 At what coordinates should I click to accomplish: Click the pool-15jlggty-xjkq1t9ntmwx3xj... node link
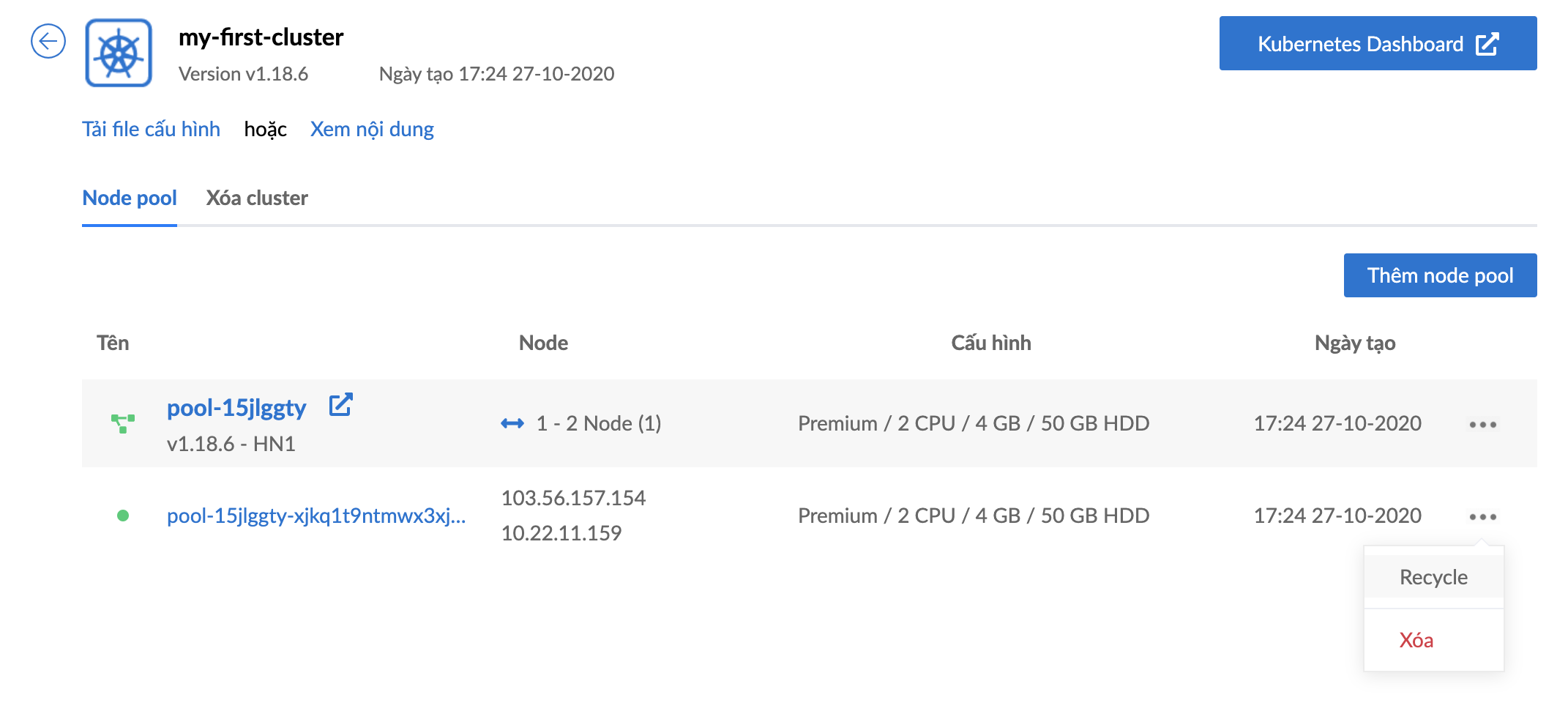(x=316, y=516)
